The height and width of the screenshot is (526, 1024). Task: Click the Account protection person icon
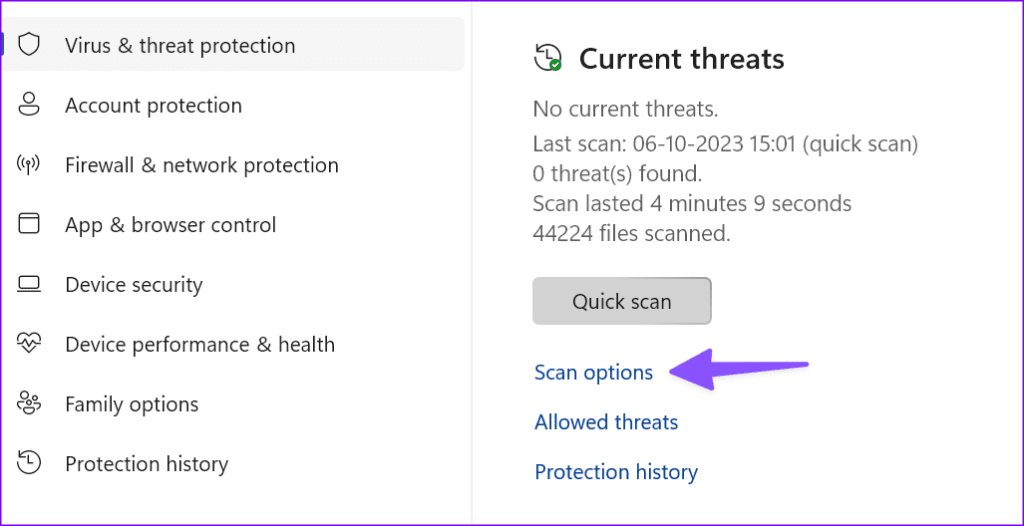[x=29, y=105]
